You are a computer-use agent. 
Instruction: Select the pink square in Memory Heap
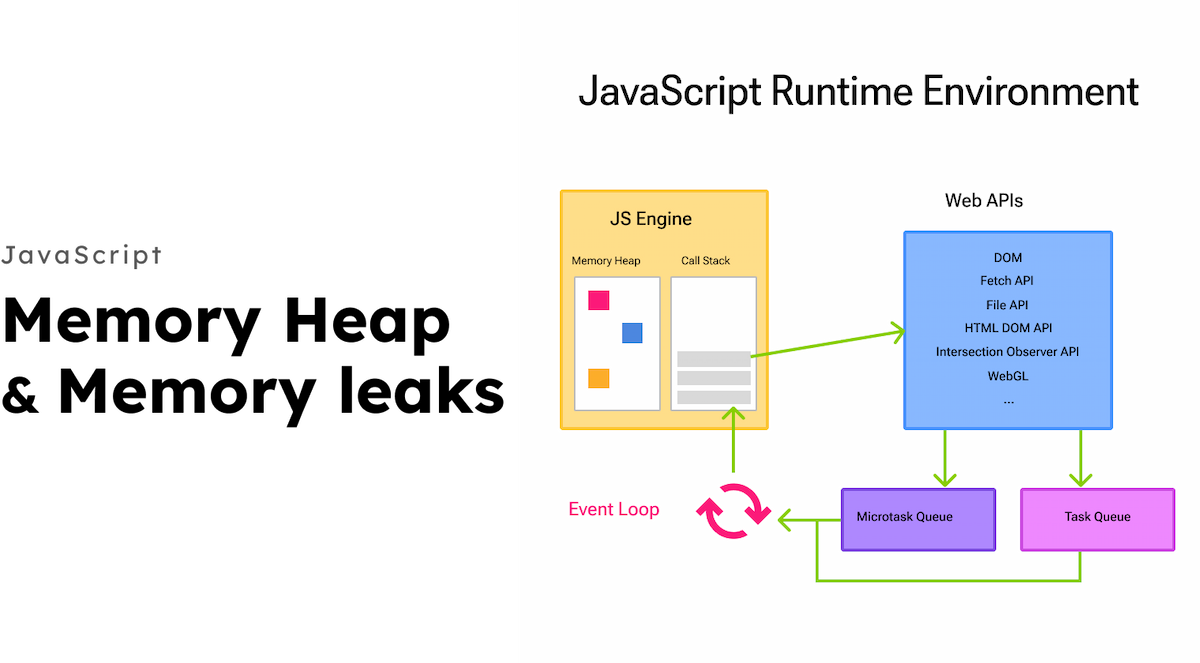coord(598,300)
